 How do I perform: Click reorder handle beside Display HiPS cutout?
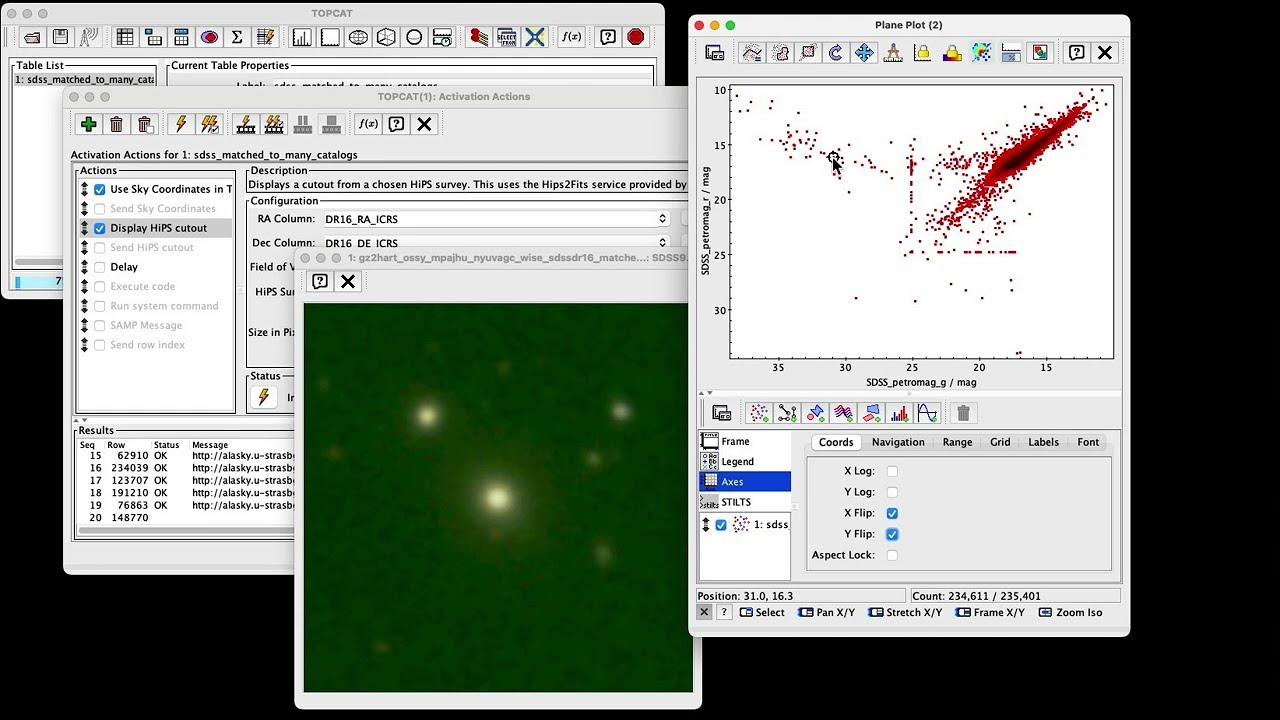point(85,228)
